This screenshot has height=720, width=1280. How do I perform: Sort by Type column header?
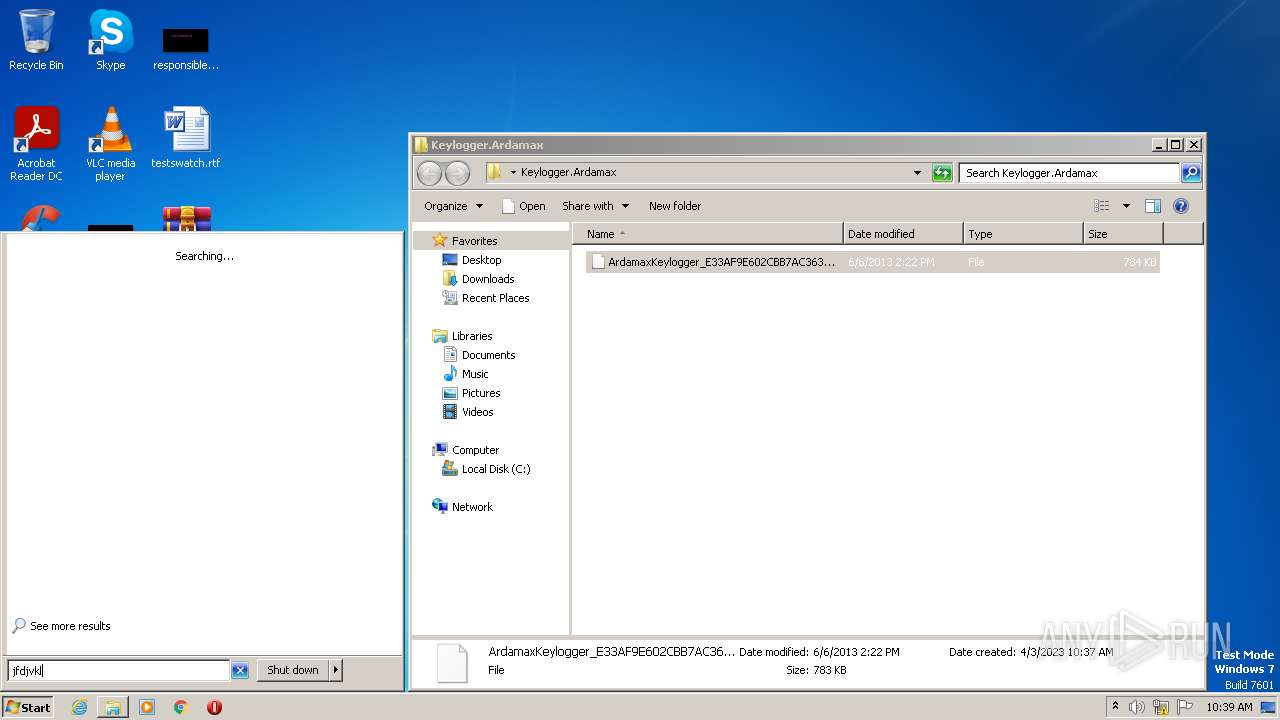point(1023,234)
